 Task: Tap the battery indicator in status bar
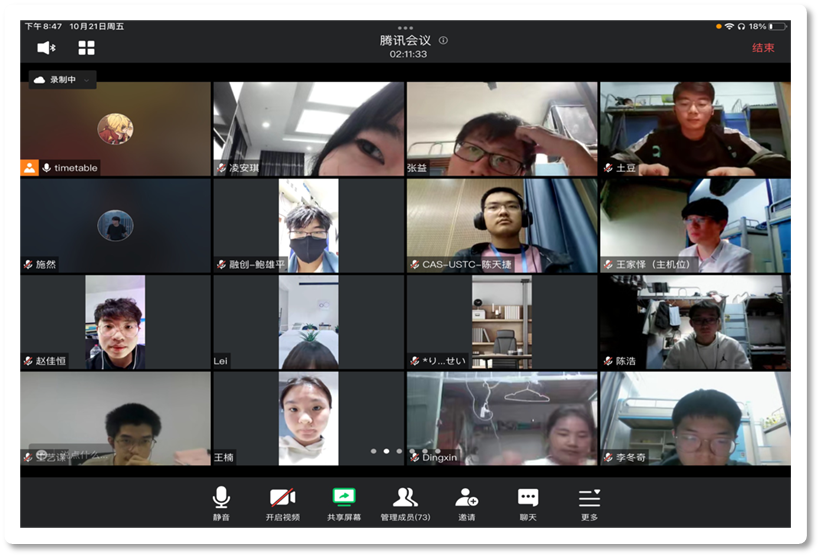coord(776,26)
